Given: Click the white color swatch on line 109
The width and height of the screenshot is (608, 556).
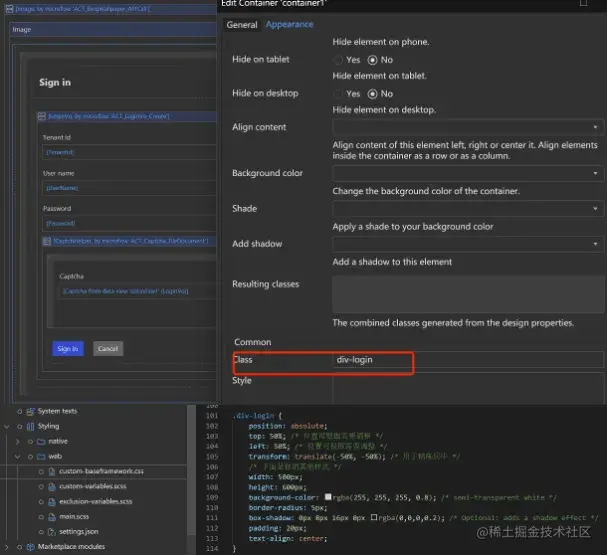Looking at the screenshot, I should [x=328, y=497].
